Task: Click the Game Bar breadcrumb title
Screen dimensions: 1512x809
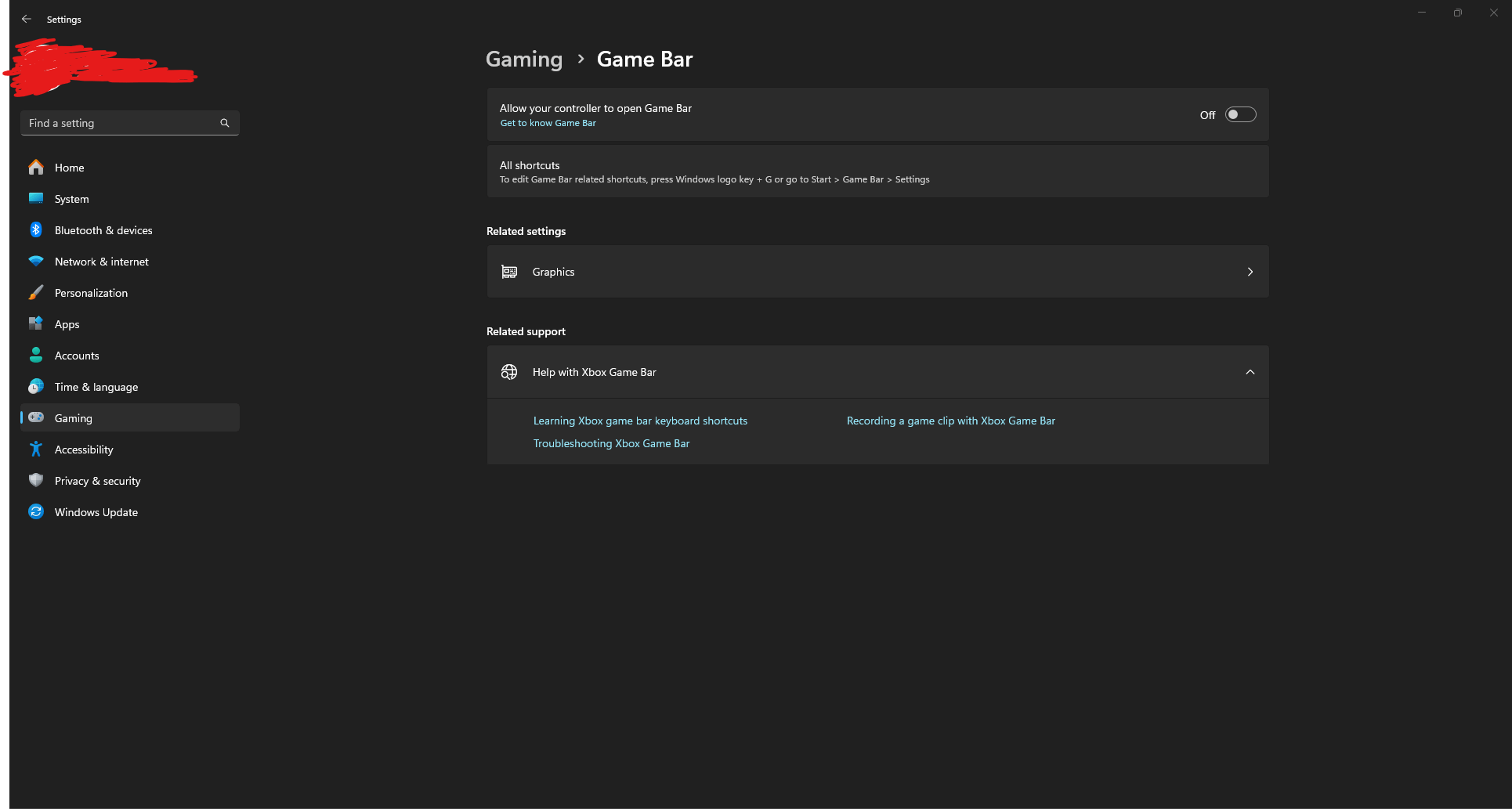Action: click(645, 60)
